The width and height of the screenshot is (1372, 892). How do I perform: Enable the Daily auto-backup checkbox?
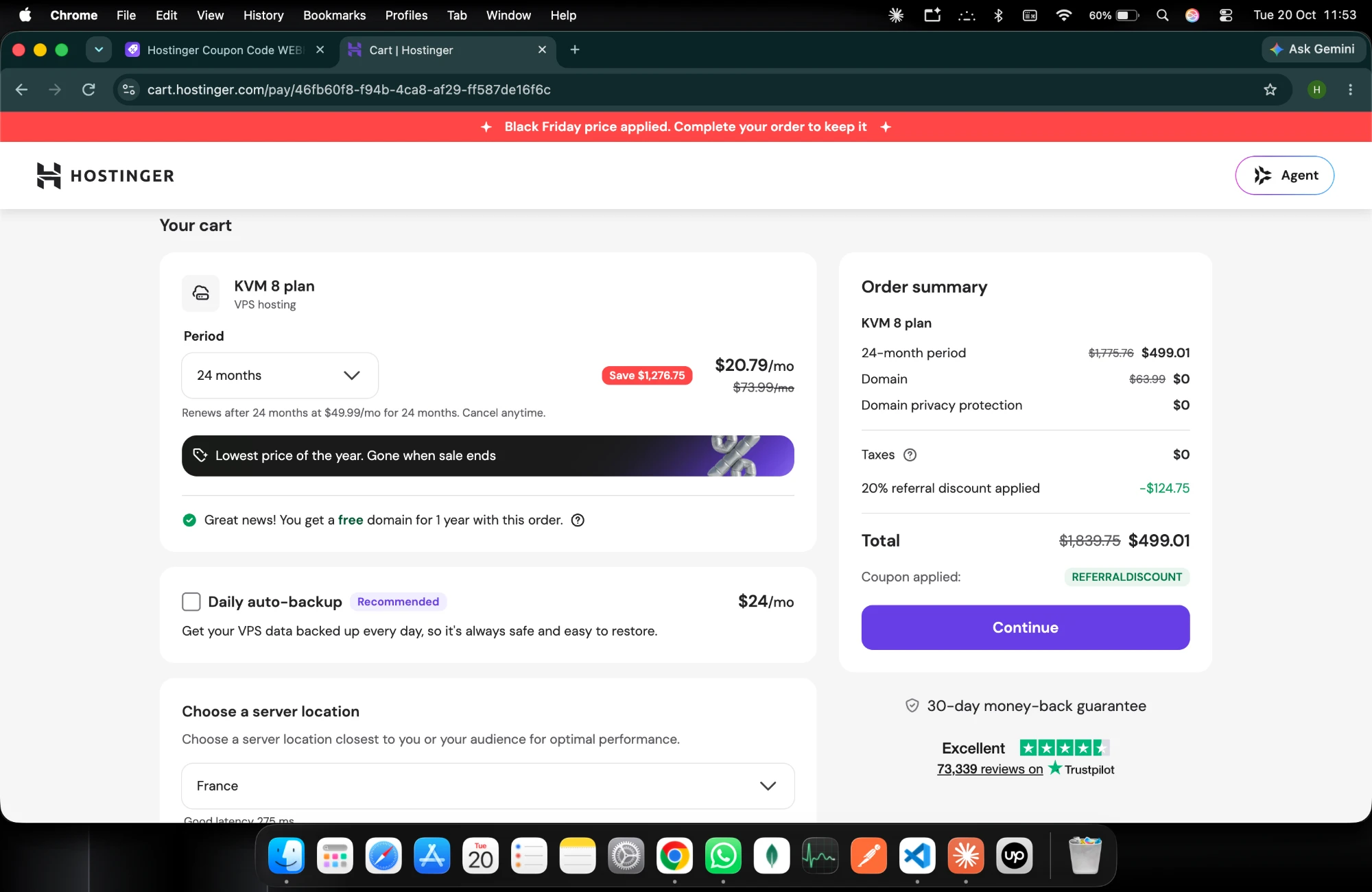coord(191,602)
